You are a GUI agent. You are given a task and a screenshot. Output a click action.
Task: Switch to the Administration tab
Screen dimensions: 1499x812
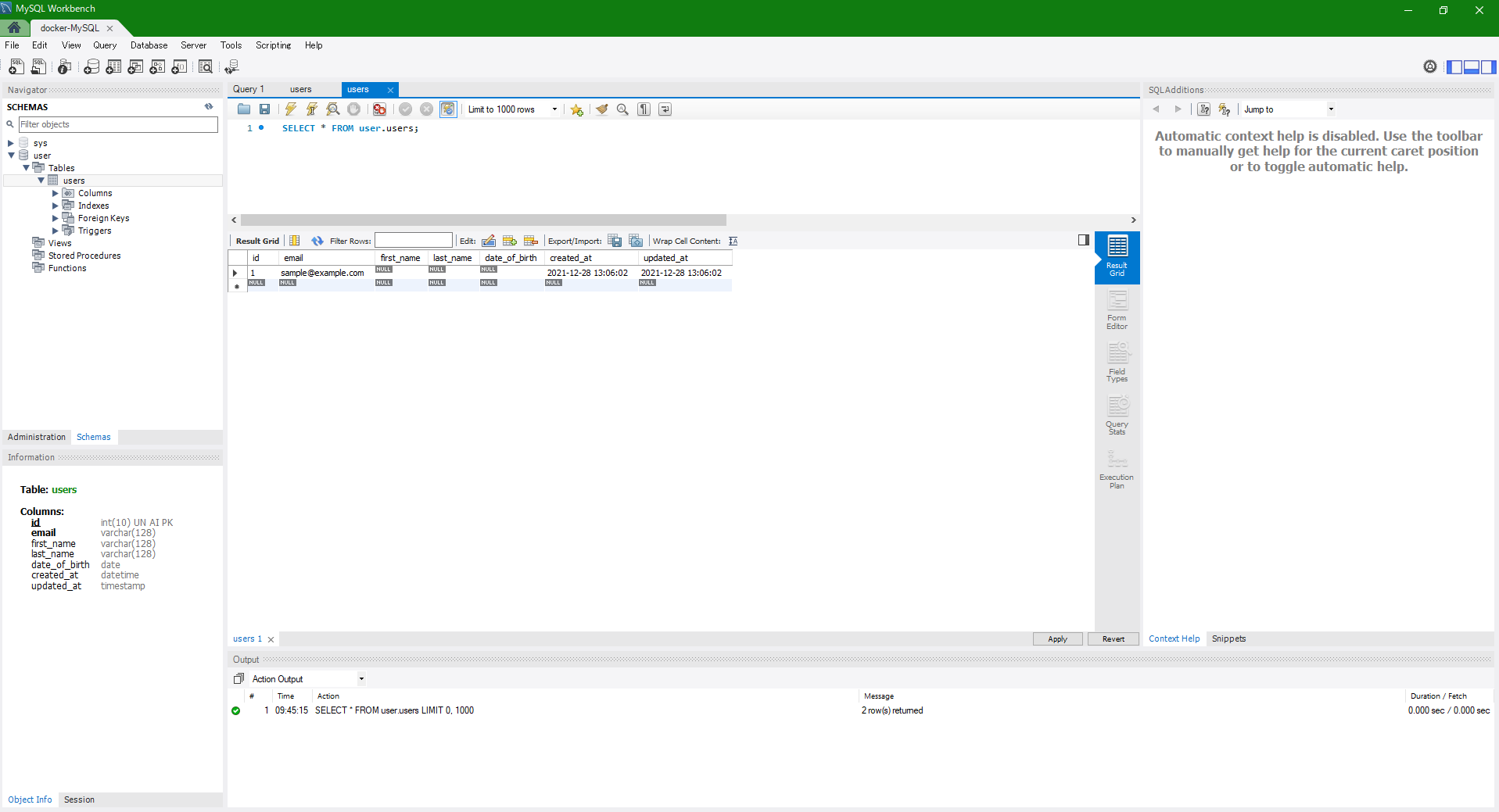(37, 437)
